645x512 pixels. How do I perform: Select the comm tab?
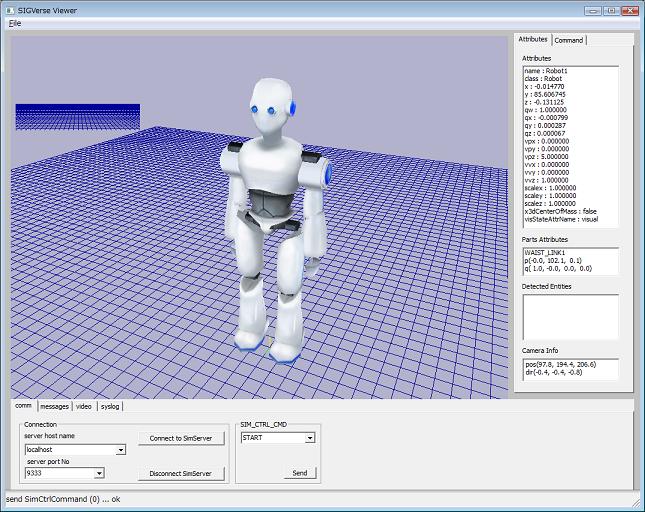click(x=23, y=406)
